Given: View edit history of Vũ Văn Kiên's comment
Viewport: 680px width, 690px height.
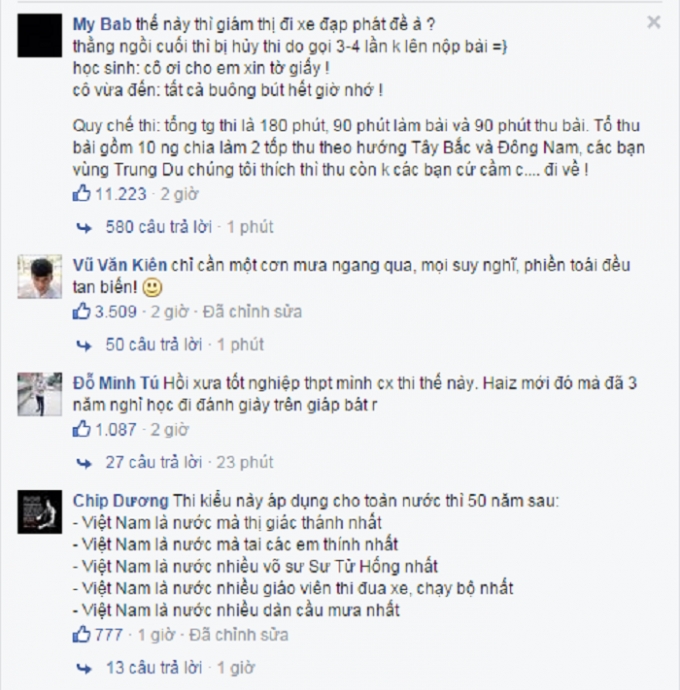Looking at the screenshot, I should pos(252,312).
